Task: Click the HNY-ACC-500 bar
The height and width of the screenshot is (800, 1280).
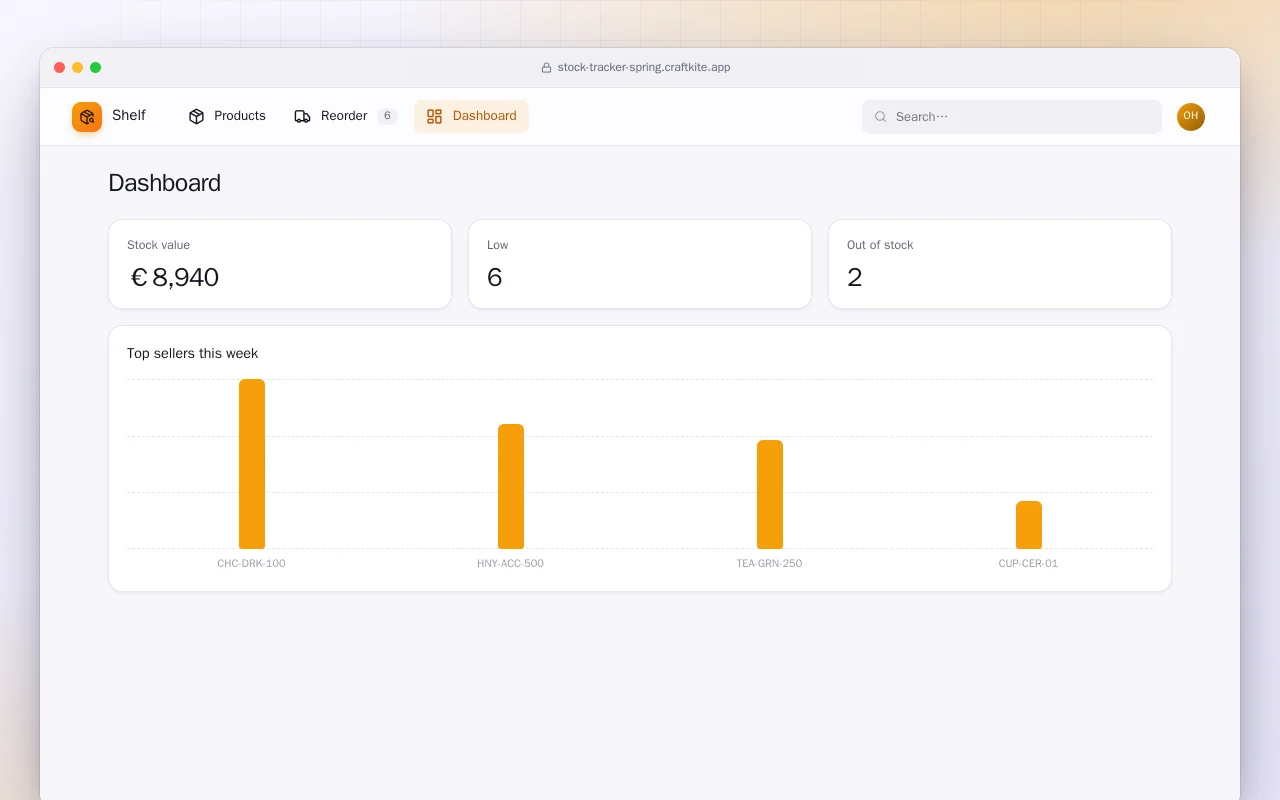Action: click(x=511, y=486)
